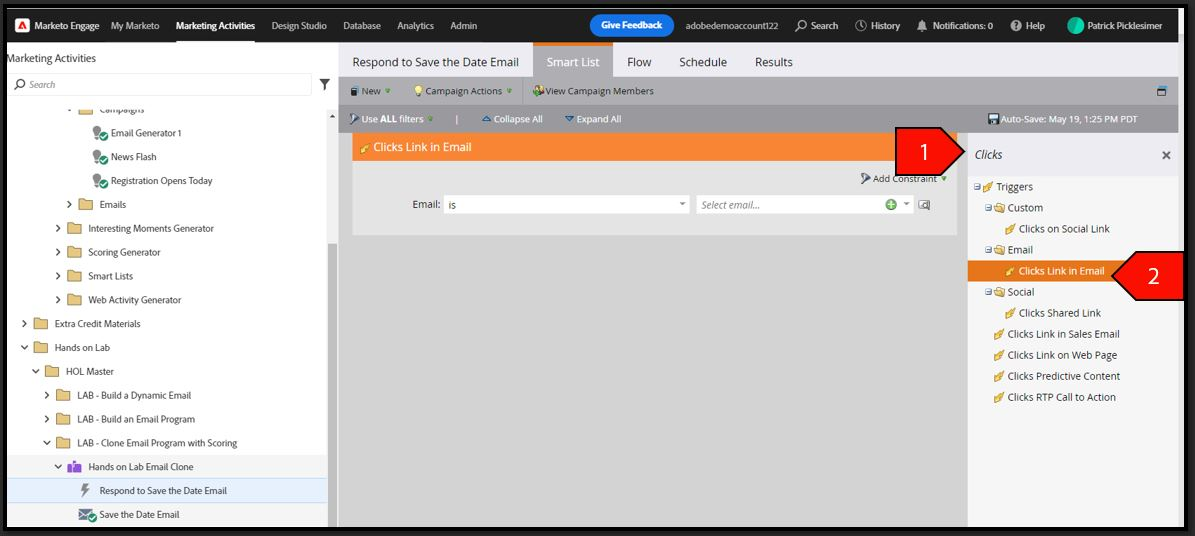Click the Clicks Link on Web Page icon
The height and width of the screenshot is (536, 1195).
click(x=998, y=355)
